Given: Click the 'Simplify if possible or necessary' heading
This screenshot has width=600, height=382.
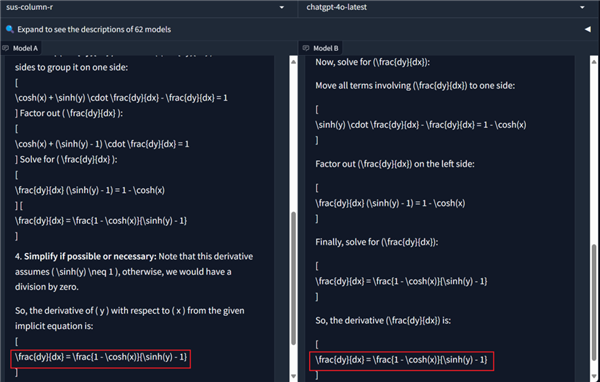Looking at the screenshot, I should [90, 256].
